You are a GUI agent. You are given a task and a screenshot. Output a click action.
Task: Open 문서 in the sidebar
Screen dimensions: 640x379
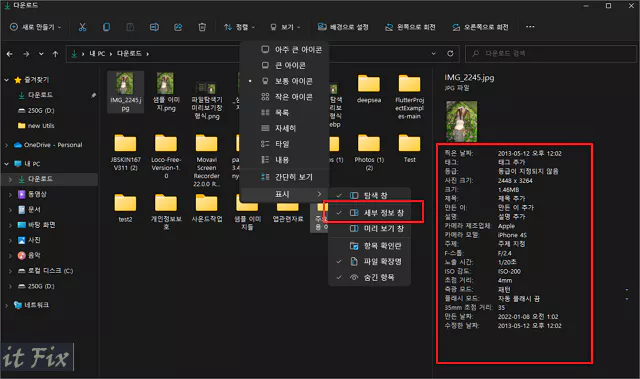point(29,210)
